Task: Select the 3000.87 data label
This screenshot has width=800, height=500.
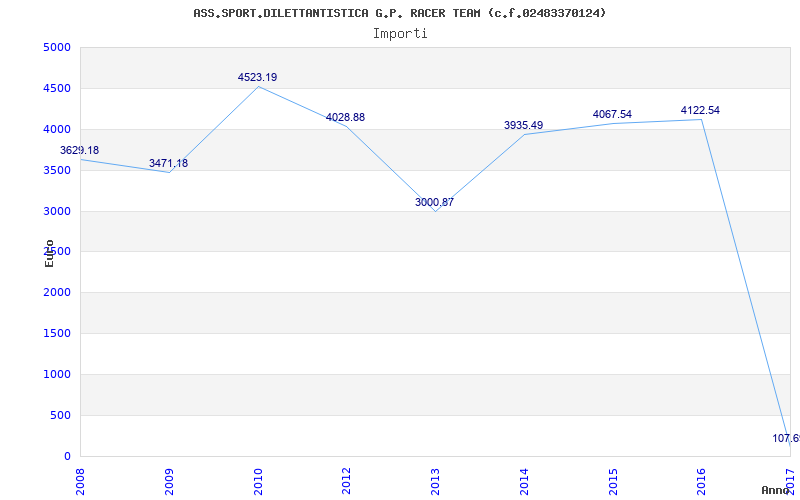Action: coord(434,202)
